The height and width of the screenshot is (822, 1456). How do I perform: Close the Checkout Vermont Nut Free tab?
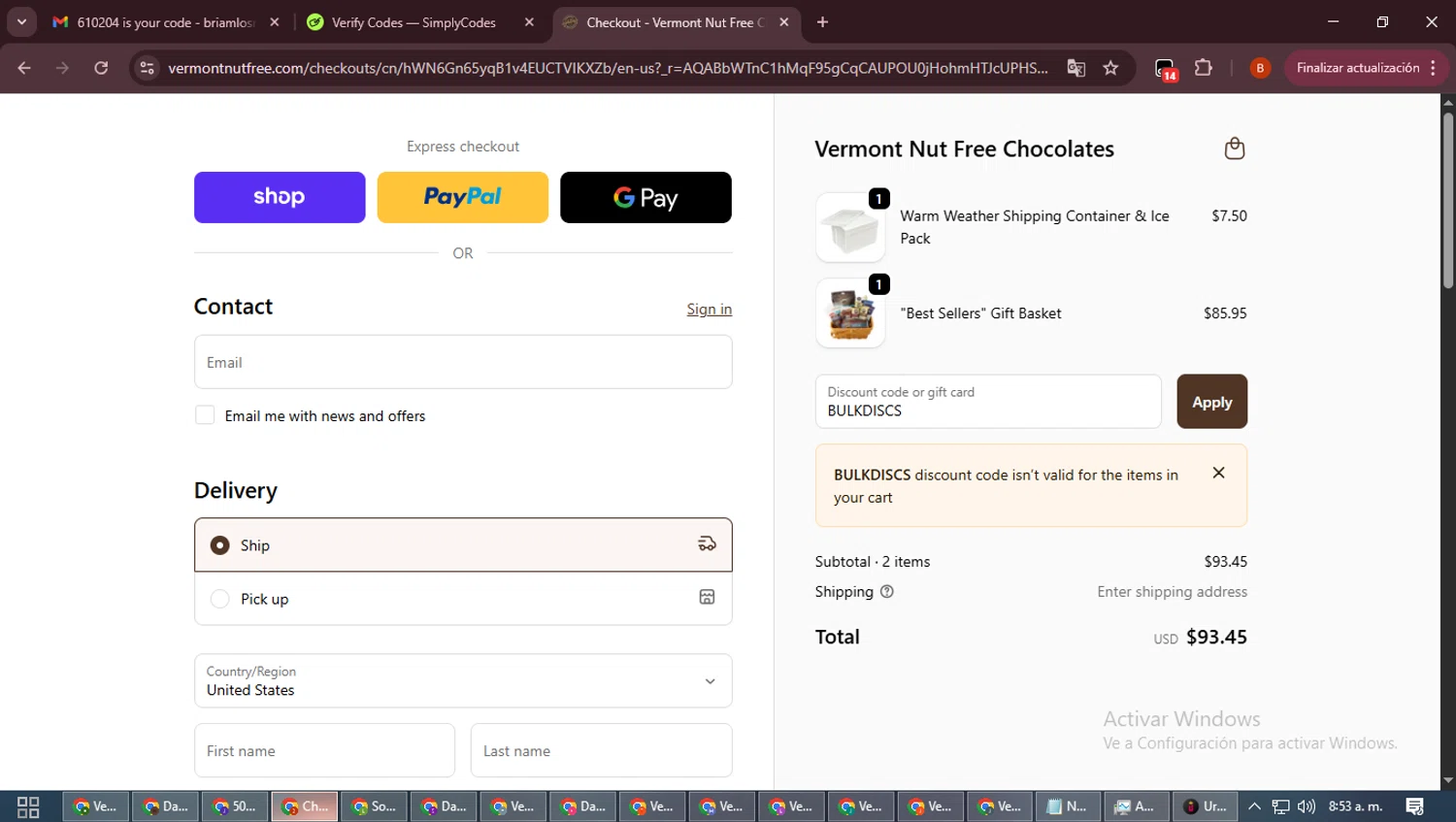pos(784,22)
